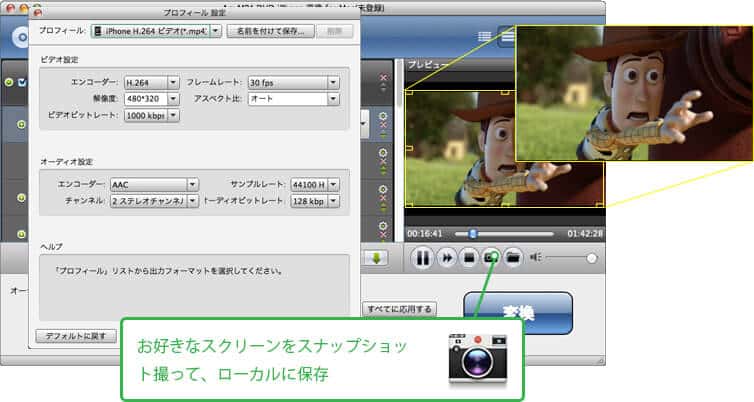The image size is (754, 402).
Task: Click the disc icon in main toolbar
Action: (x=20, y=38)
